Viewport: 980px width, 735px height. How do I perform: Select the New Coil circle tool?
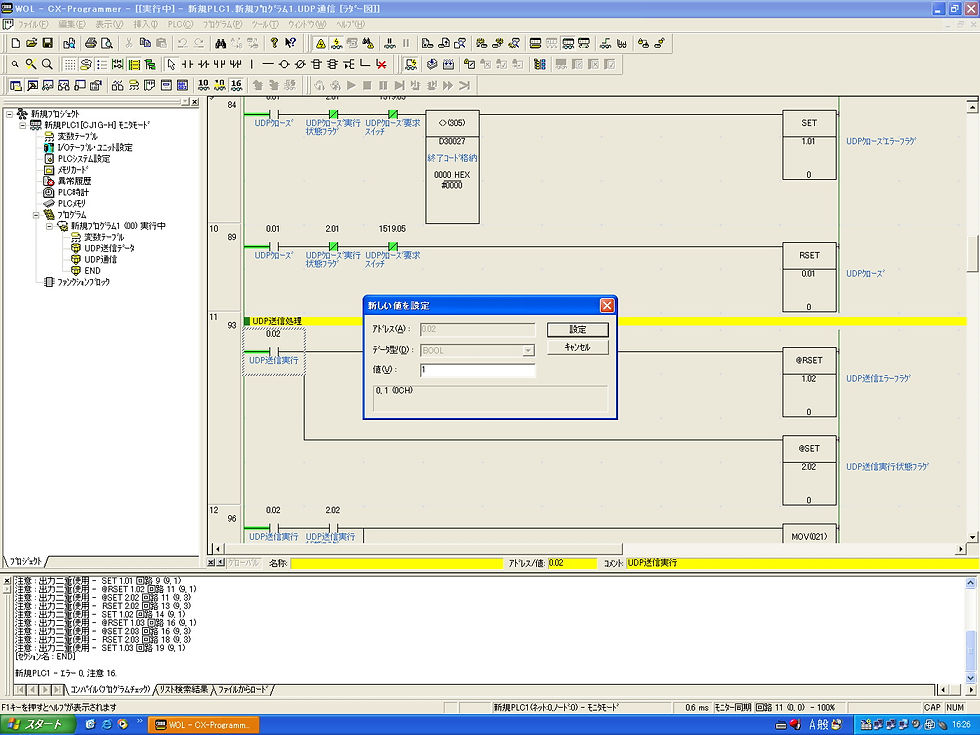coord(284,64)
